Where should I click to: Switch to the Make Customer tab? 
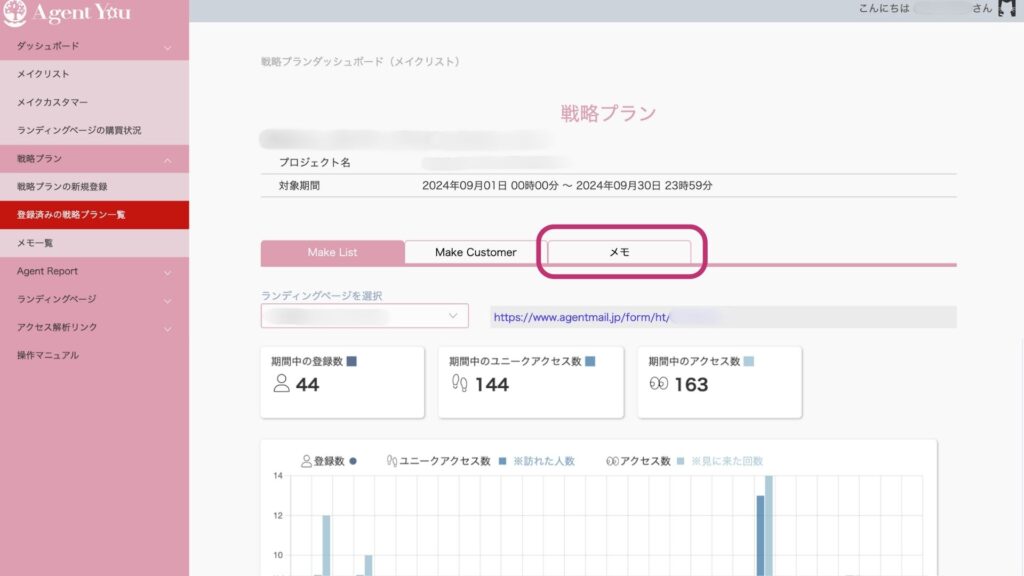click(x=475, y=252)
